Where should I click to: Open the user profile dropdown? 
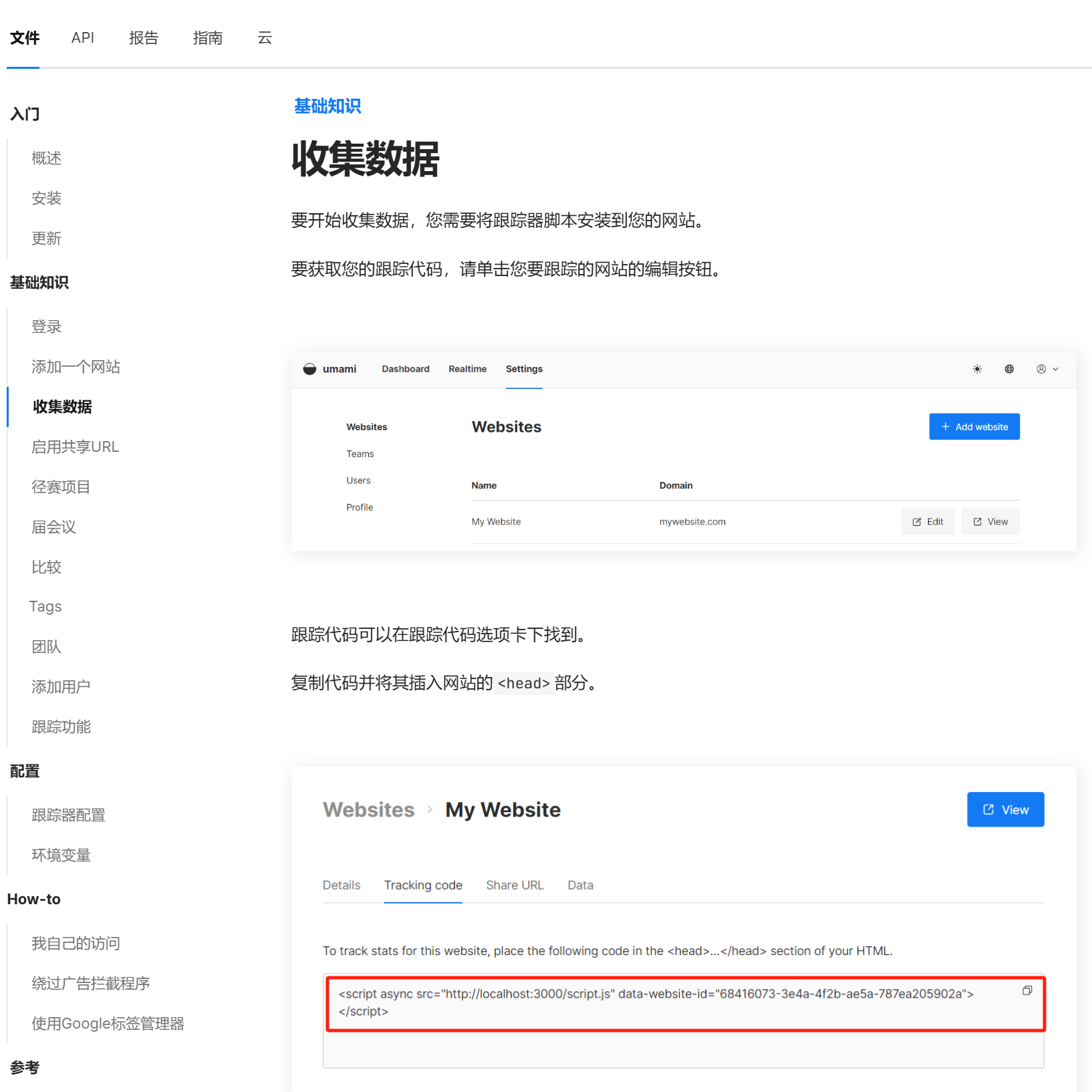(x=1047, y=369)
